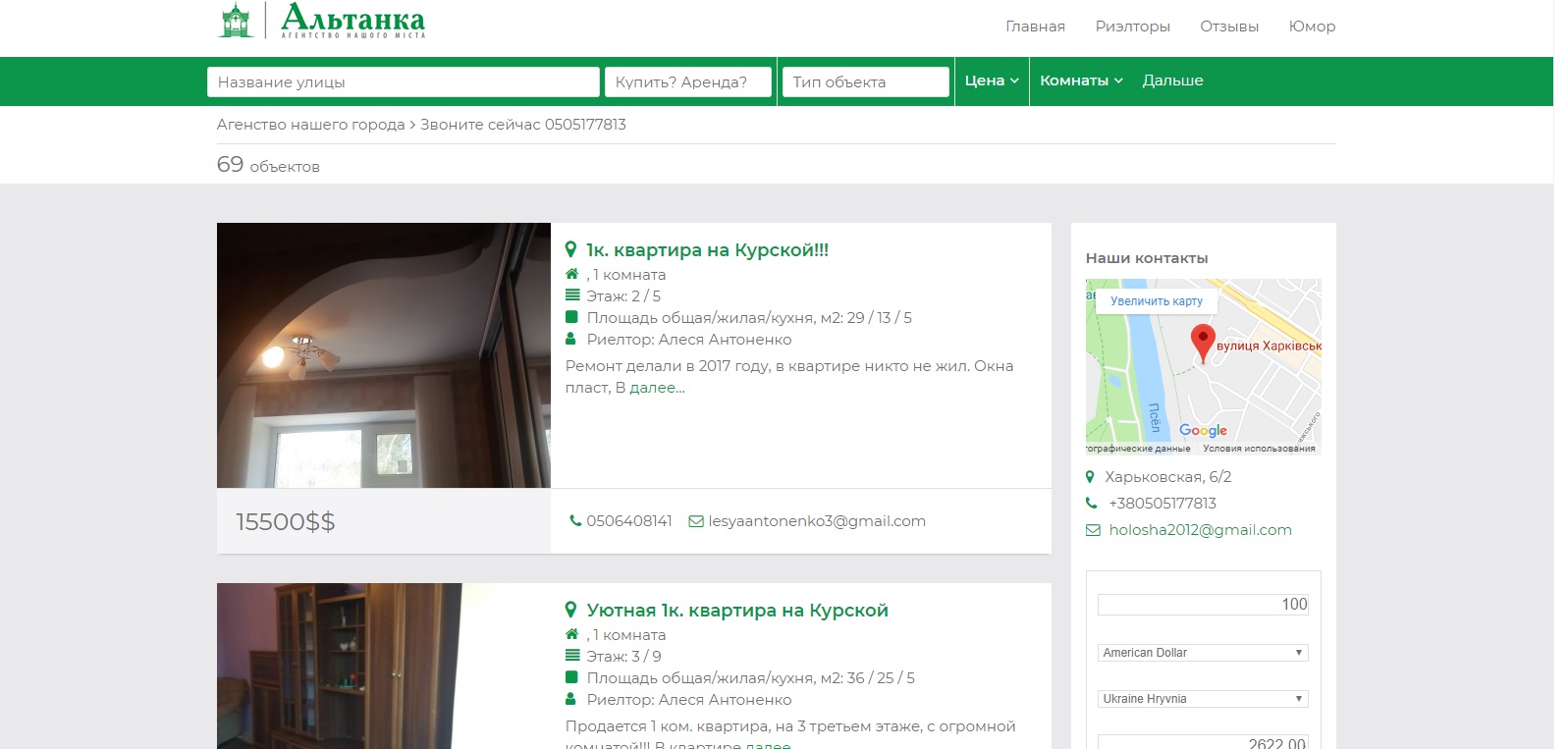This screenshot has height=749, width=1568.
Task: Click the phone icon beside +380505177813
Action: (x=1091, y=504)
